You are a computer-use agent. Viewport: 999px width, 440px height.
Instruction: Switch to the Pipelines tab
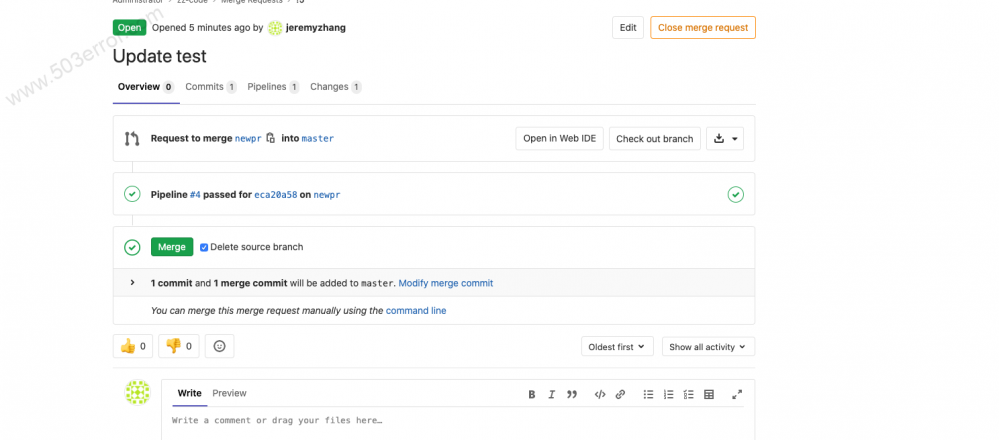point(273,87)
